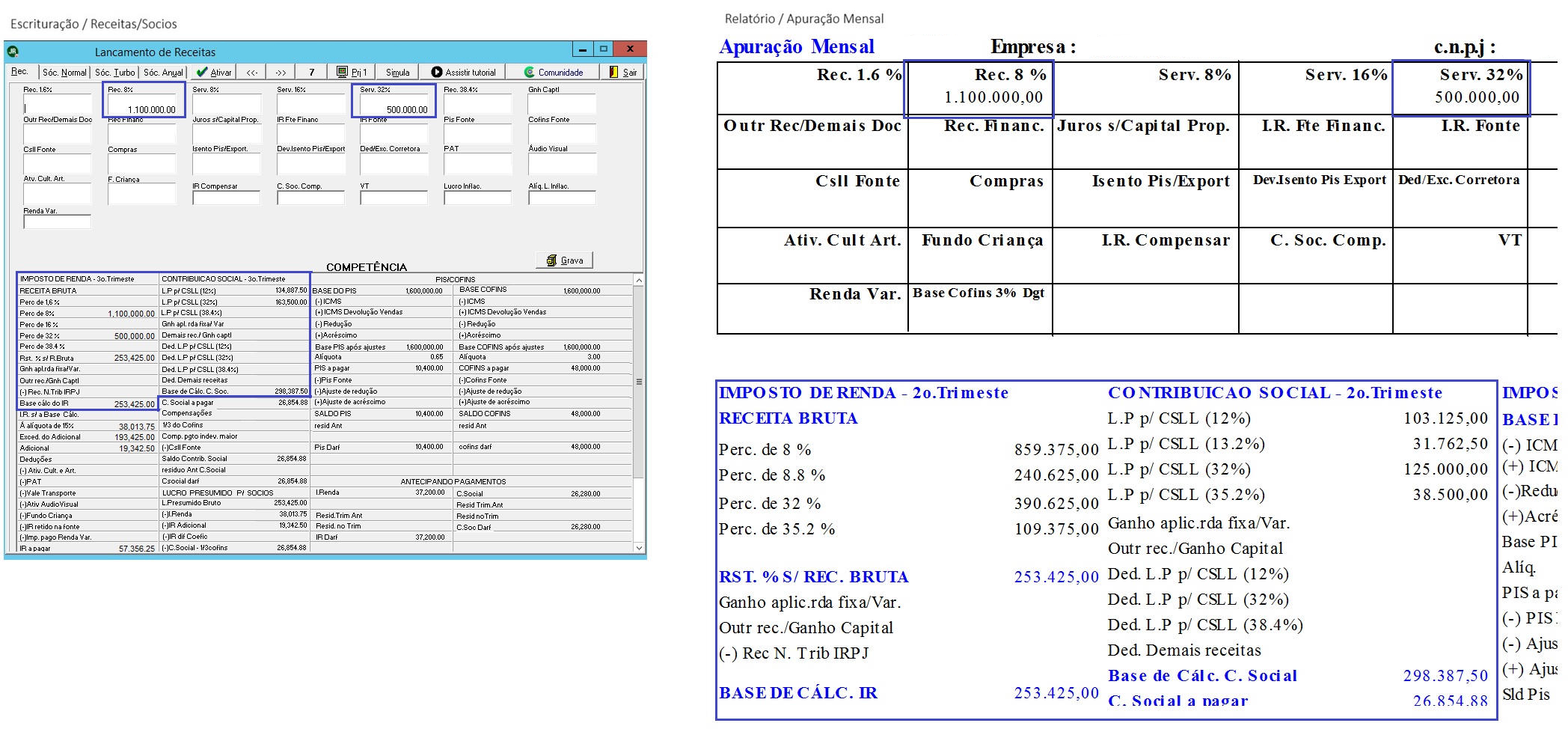Go to previous record with <<- arrow
The height and width of the screenshot is (738, 1568).
click(252, 72)
